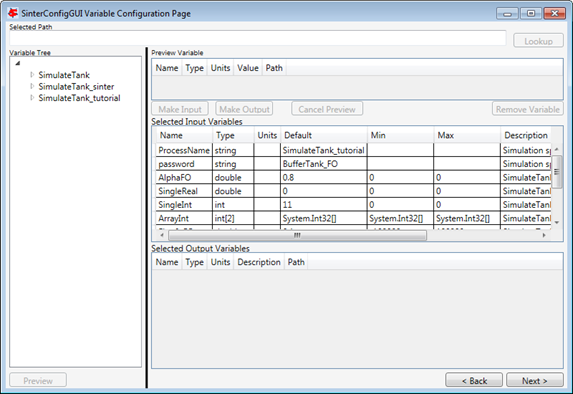Click the left arrow of input table horizontal scrollbar
The image size is (573, 394).
coord(162,235)
